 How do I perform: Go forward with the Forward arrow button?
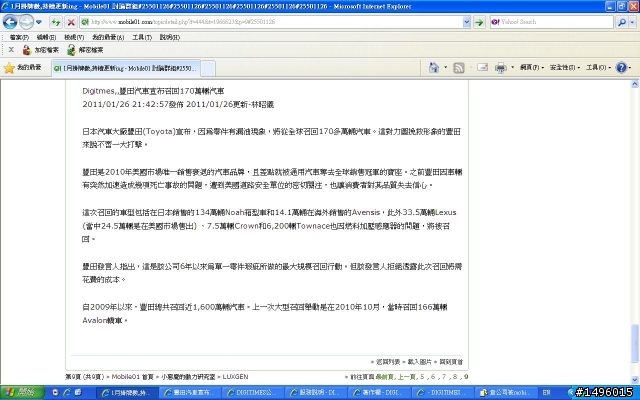(x=26, y=22)
